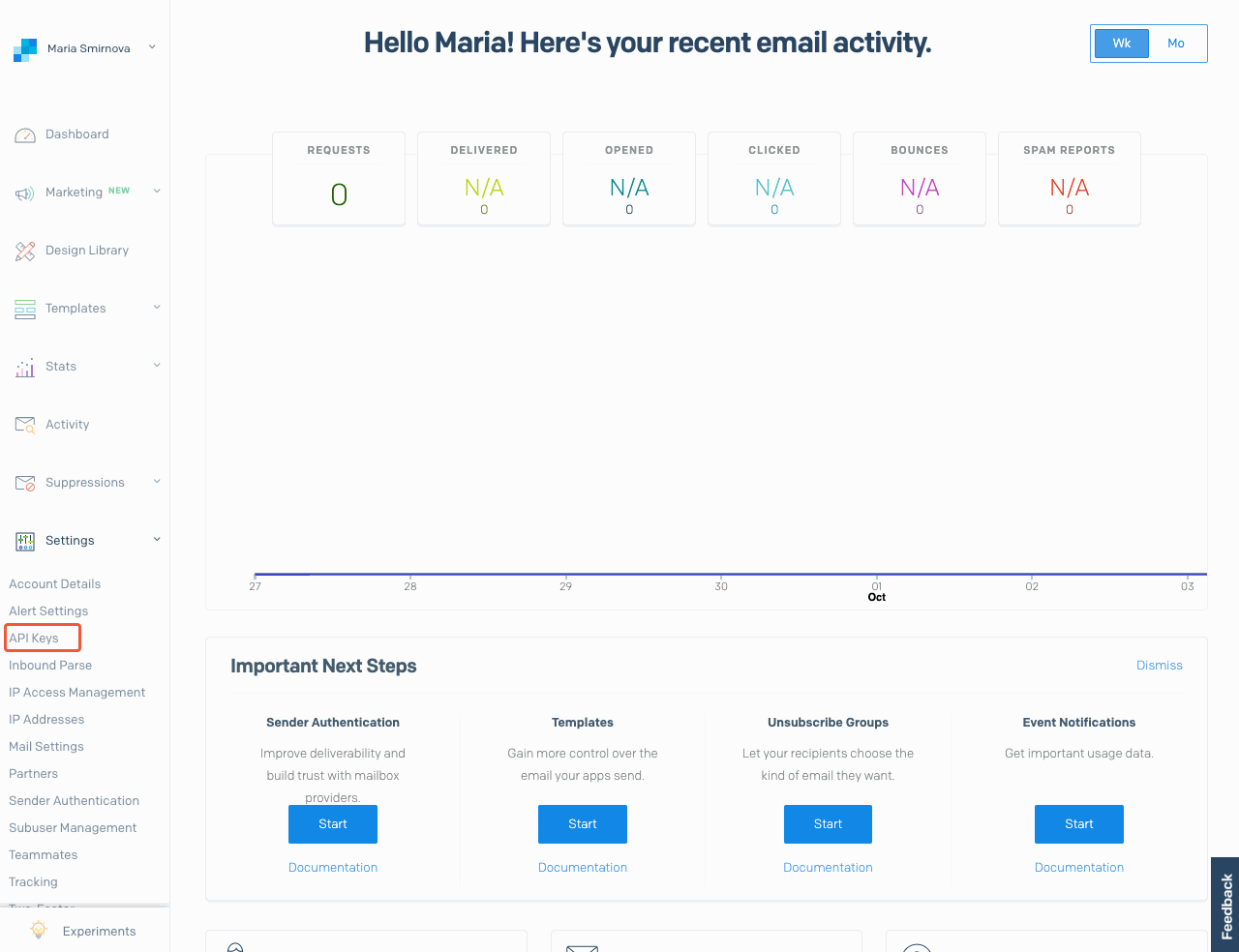Open Documentation link under Event Notifications
Viewport: 1239px width, 952px height.
coord(1078,868)
